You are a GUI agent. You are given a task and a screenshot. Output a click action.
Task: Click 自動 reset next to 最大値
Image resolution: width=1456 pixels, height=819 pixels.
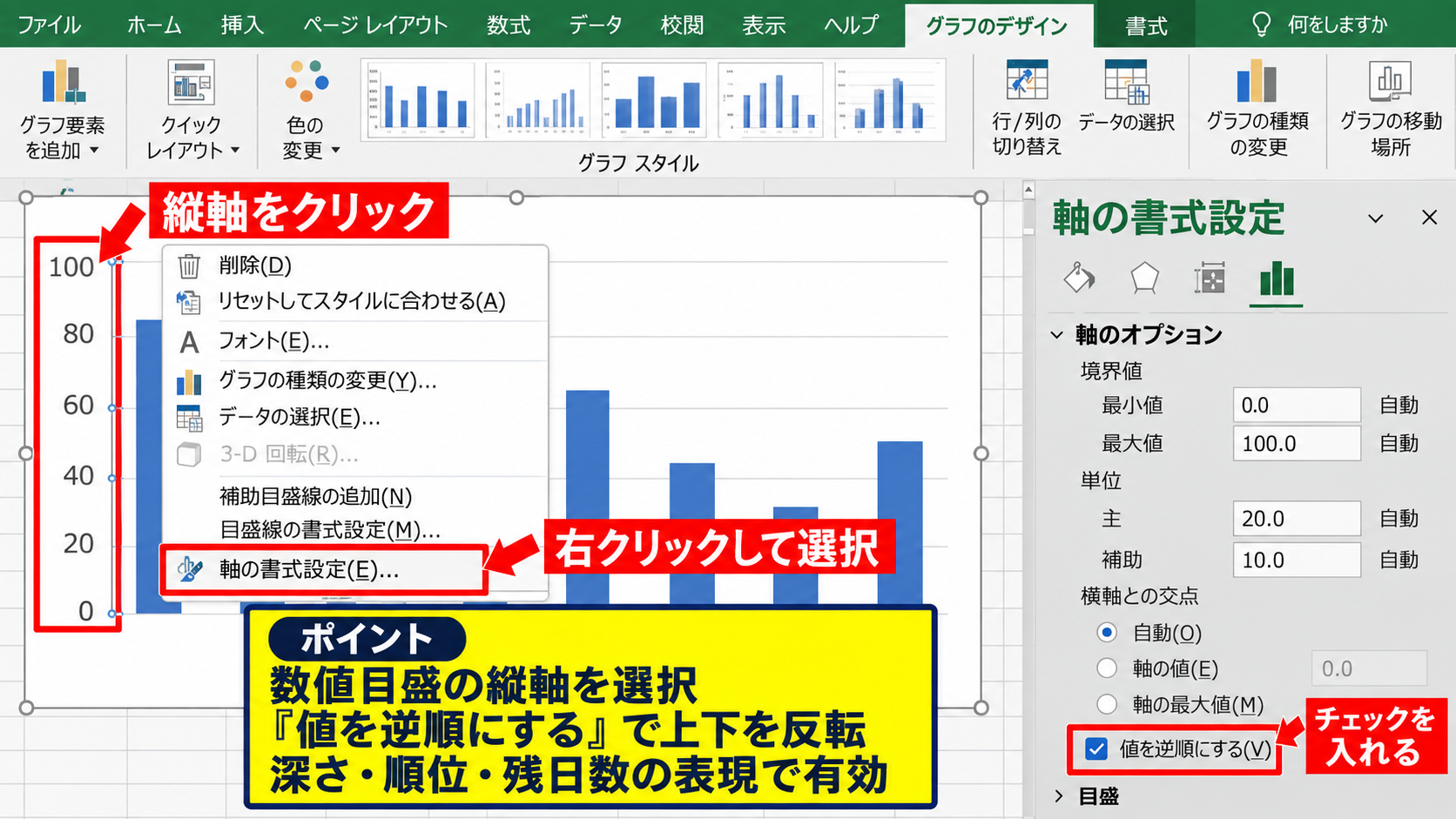coord(1399,443)
